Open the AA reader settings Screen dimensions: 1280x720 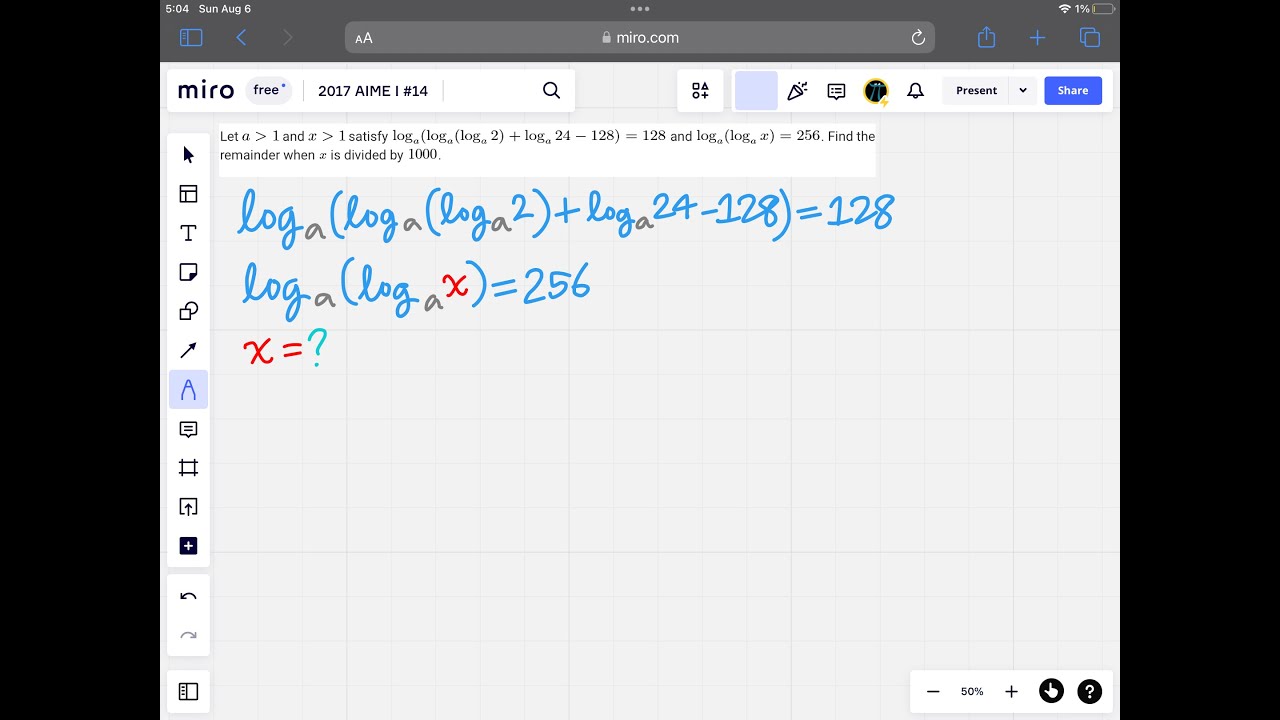click(x=364, y=38)
